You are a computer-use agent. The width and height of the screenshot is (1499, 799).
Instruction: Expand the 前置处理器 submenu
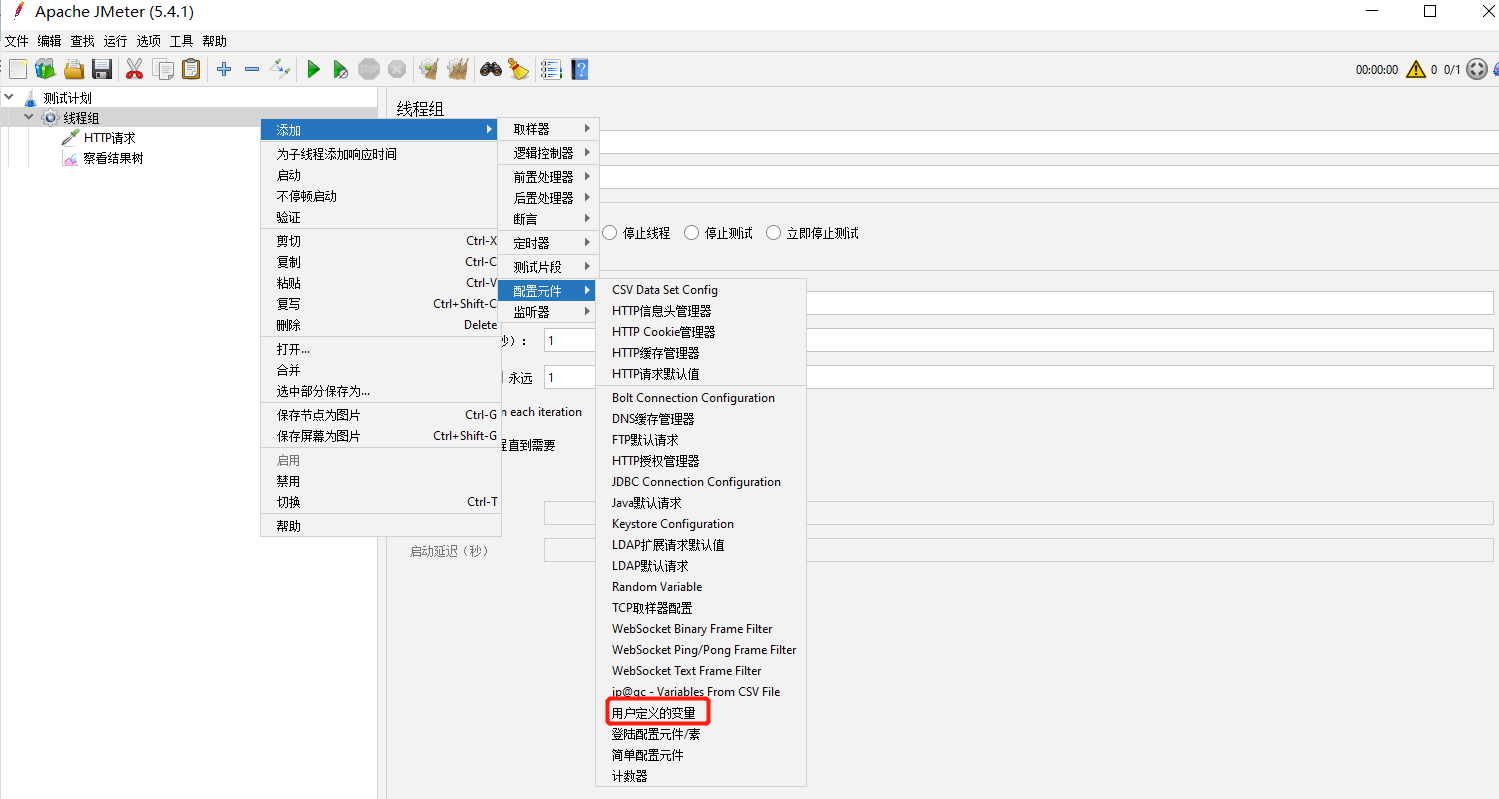point(549,177)
